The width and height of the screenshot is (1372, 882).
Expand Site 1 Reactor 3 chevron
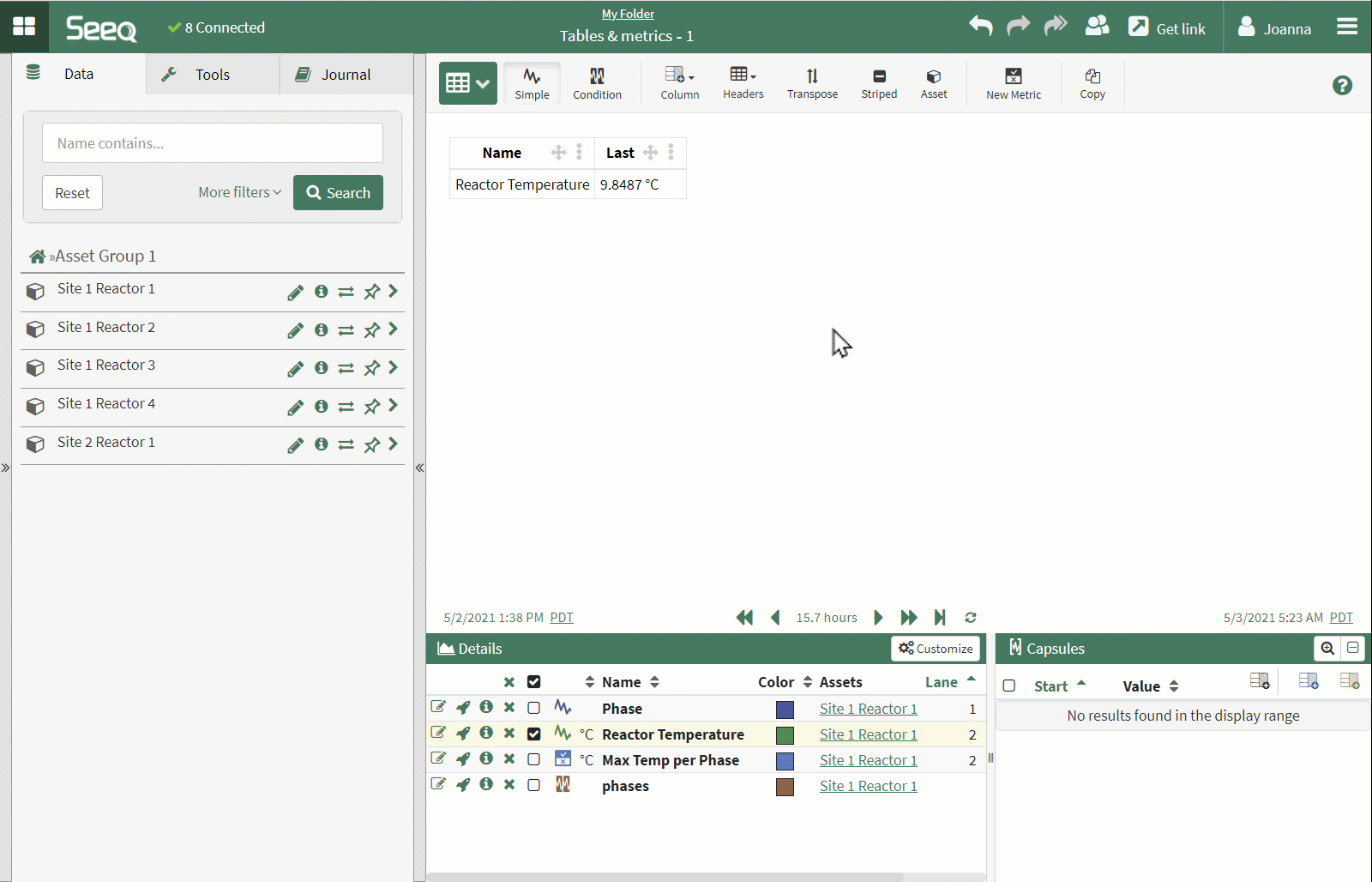click(x=393, y=367)
